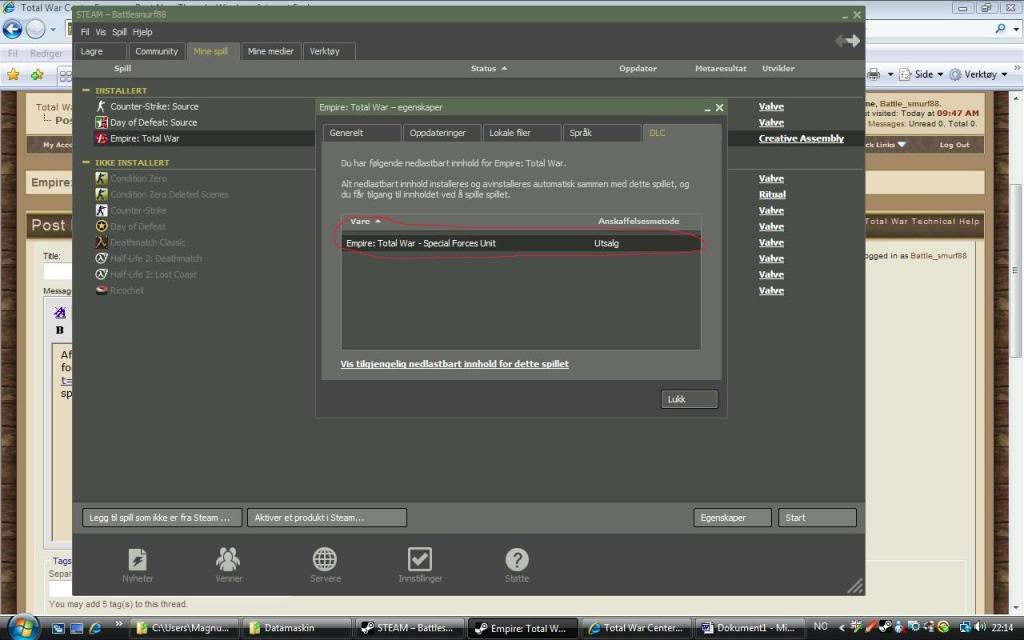The image size is (1024, 640).
Task: Open Vis tilgjengelig nedlastbart innhold link
Action: [x=454, y=364]
